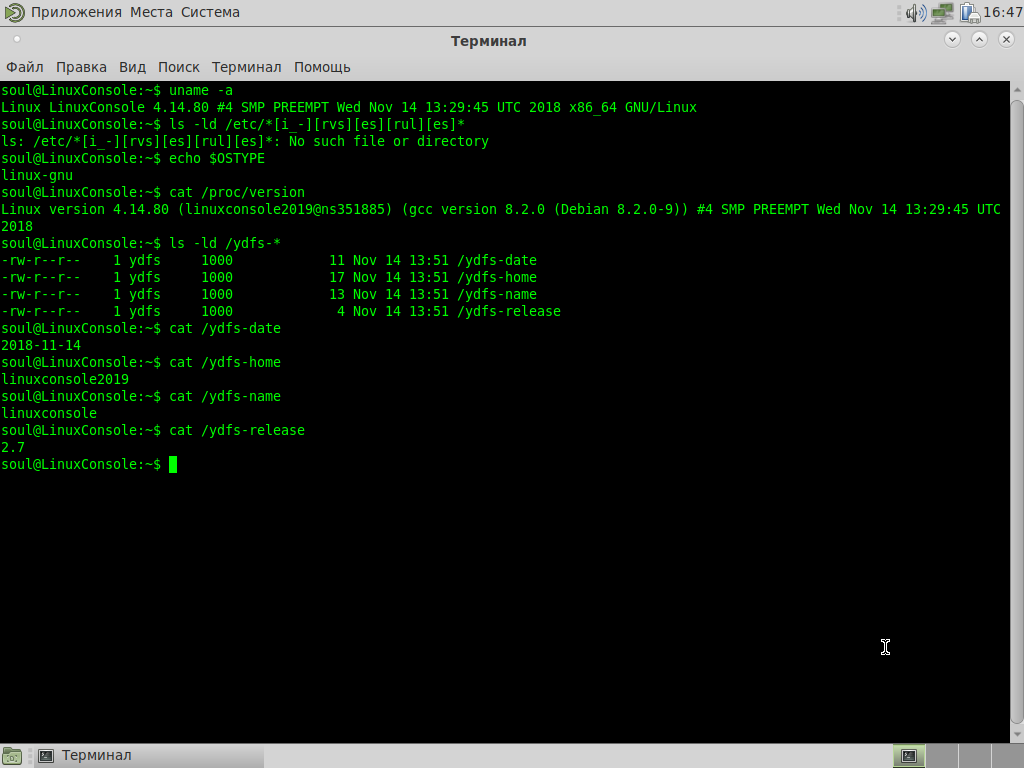Click the show desktop icon in bottom panel

click(12, 756)
